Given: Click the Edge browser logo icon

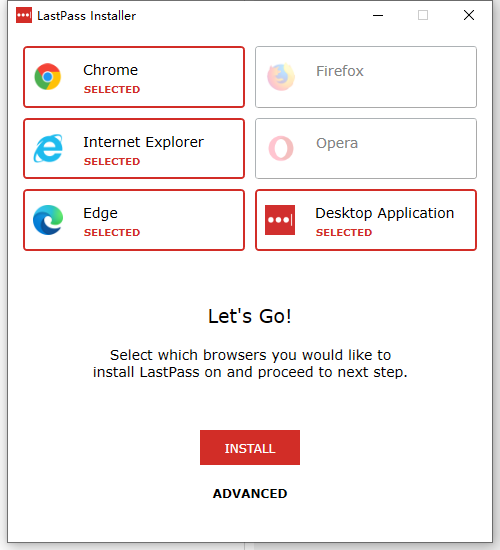Looking at the screenshot, I should point(48,220).
